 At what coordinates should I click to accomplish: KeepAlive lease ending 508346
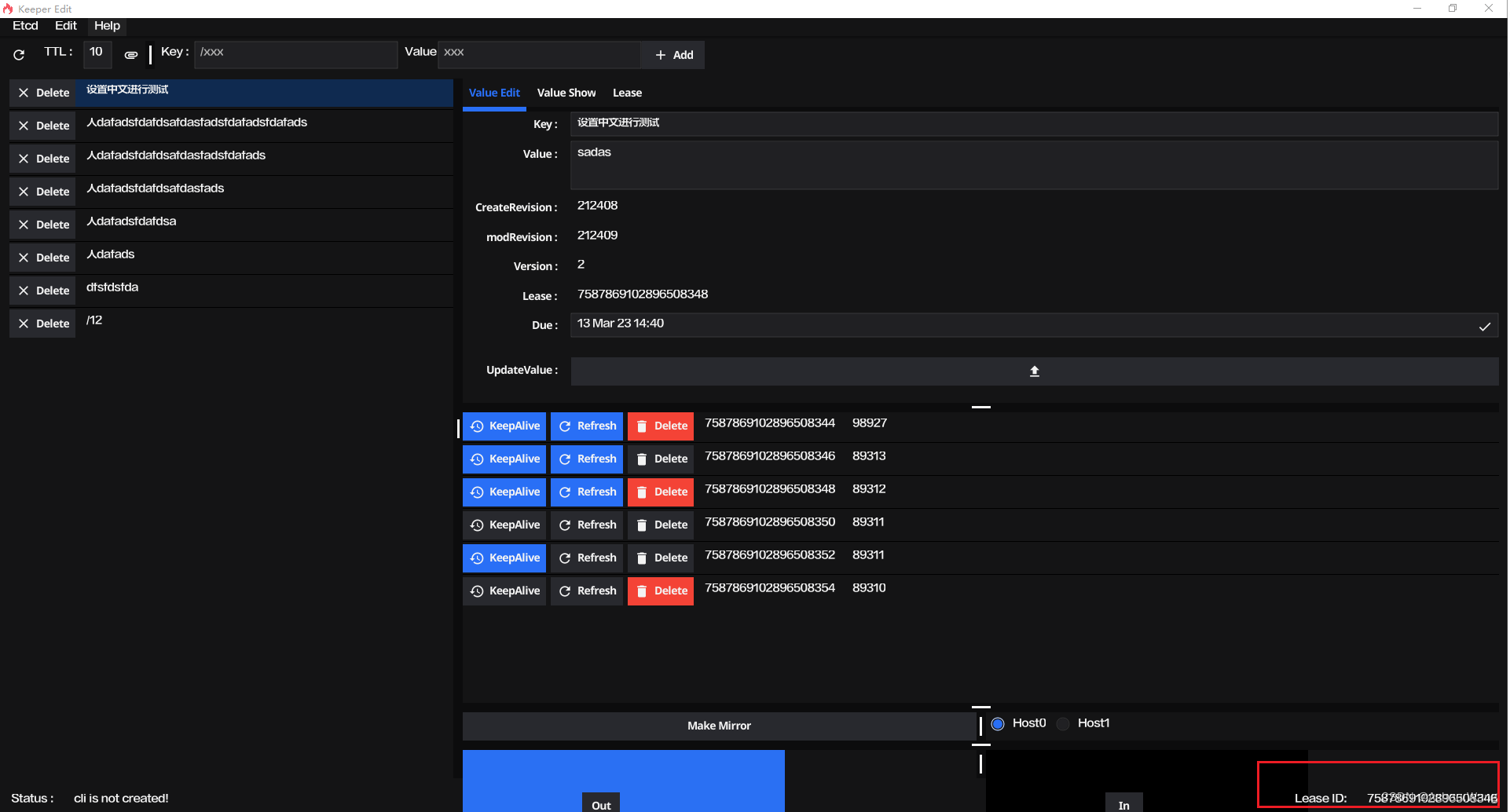click(x=504, y=459)
